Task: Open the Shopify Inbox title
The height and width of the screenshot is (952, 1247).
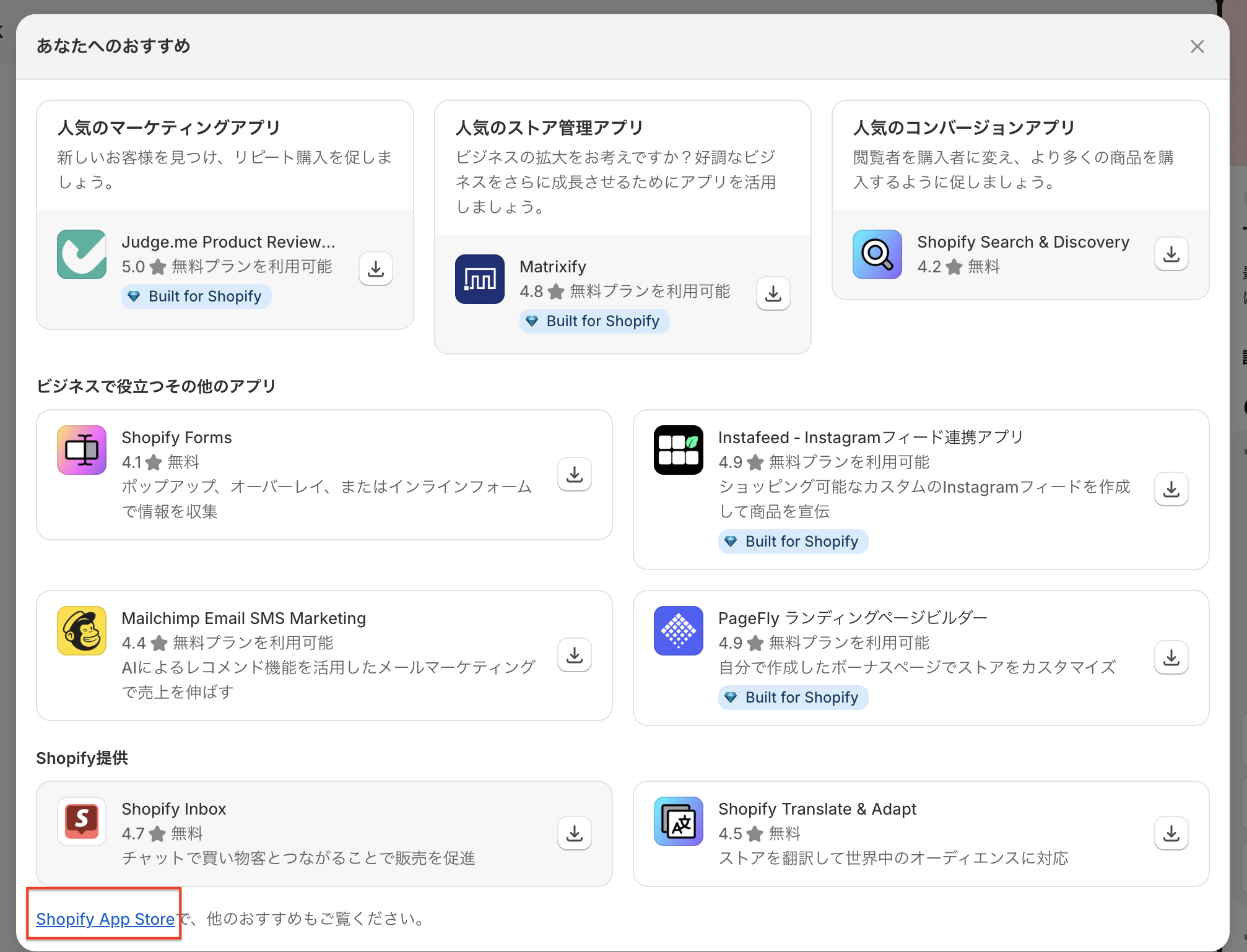Action: coord(174,809)
